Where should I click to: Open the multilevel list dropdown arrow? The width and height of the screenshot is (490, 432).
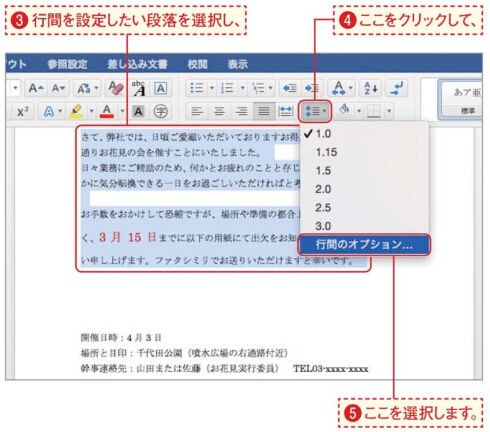(271, 88)
